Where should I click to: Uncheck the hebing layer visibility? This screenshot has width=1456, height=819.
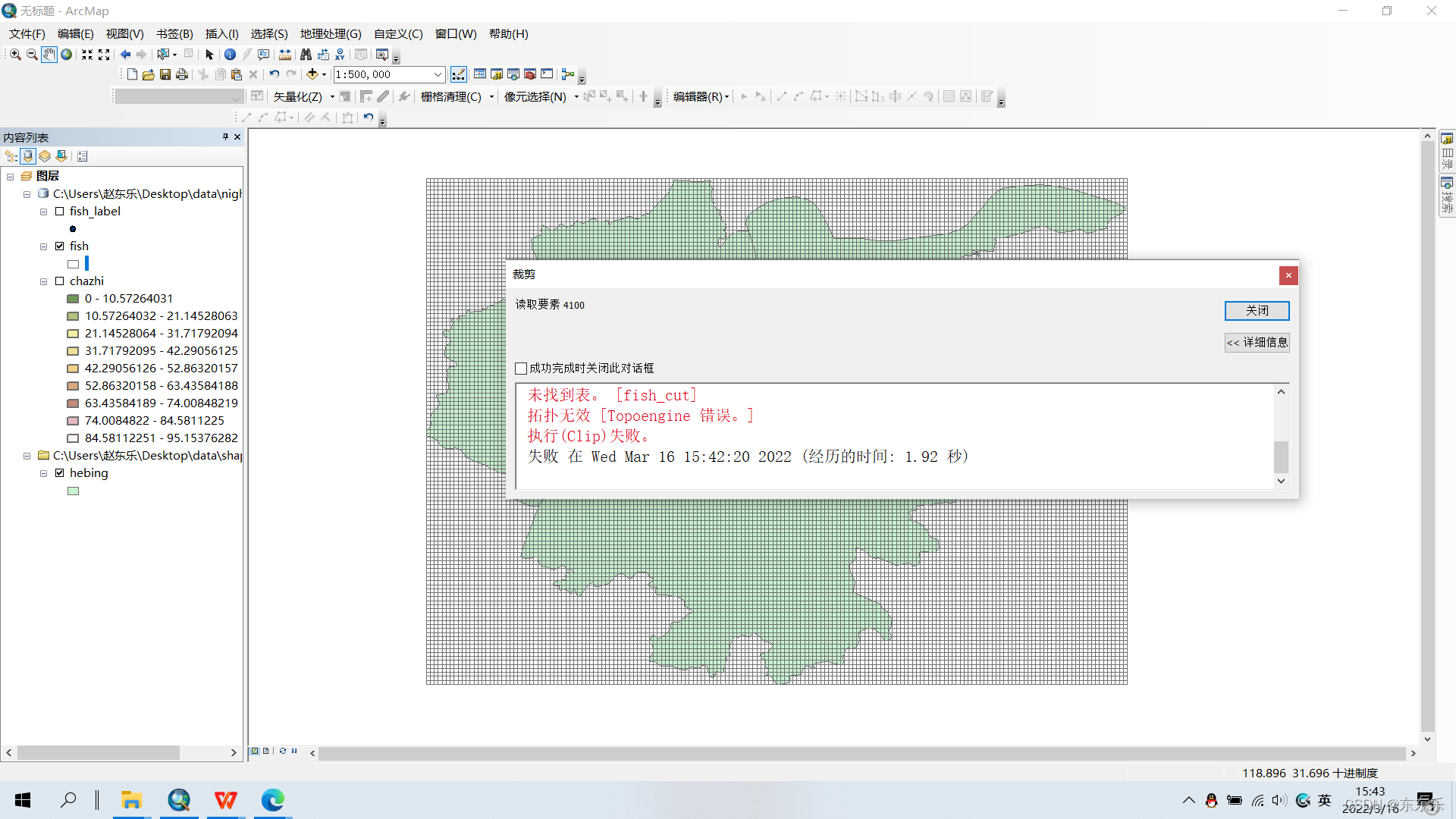60,473
